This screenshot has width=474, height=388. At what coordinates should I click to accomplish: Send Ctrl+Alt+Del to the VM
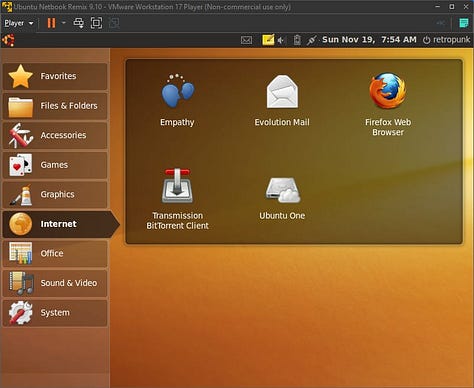click(x=79, y=23)
